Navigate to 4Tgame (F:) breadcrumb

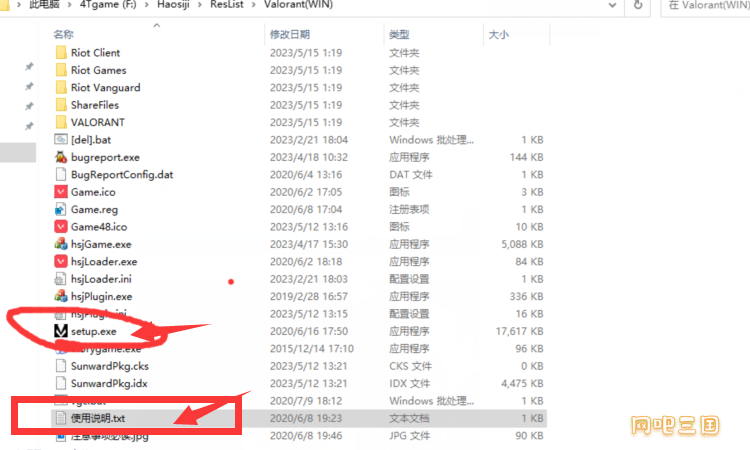tap(108, 5)
